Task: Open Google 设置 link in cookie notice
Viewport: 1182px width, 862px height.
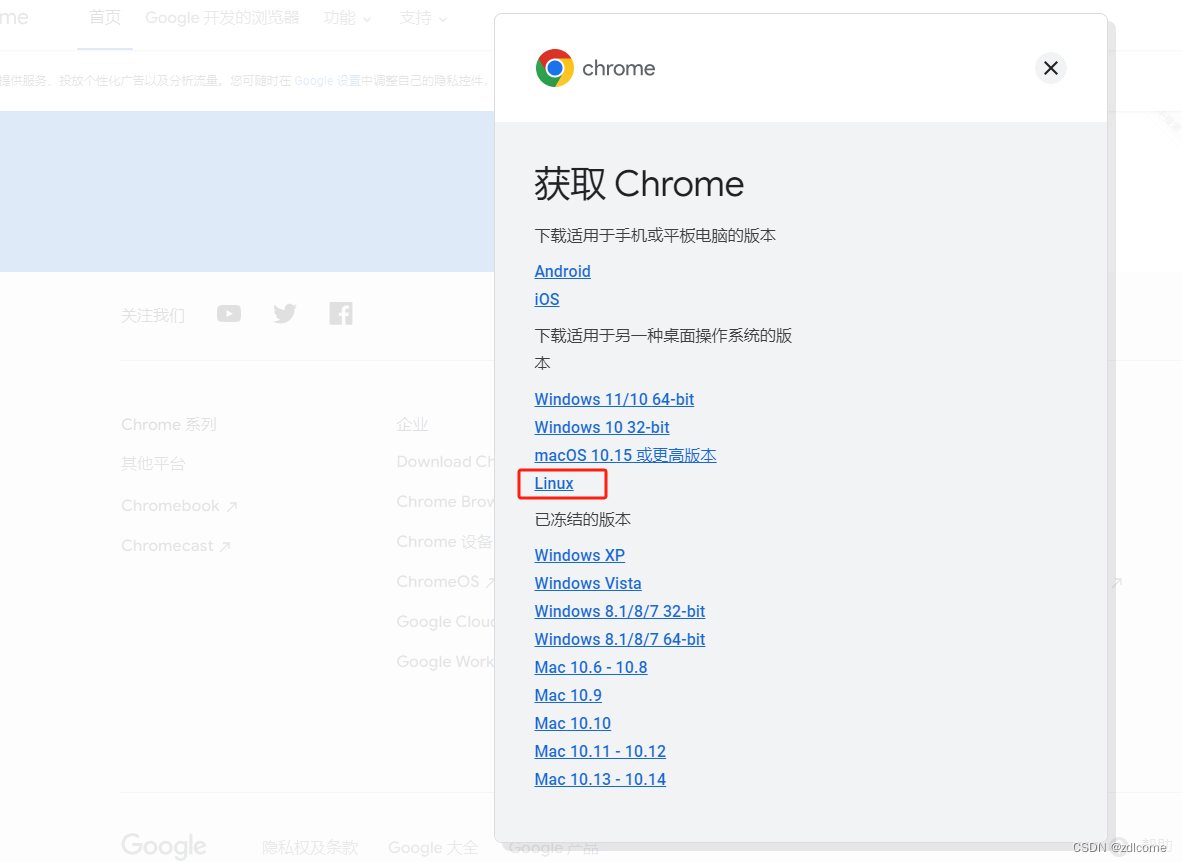Action: coord(327,81)
